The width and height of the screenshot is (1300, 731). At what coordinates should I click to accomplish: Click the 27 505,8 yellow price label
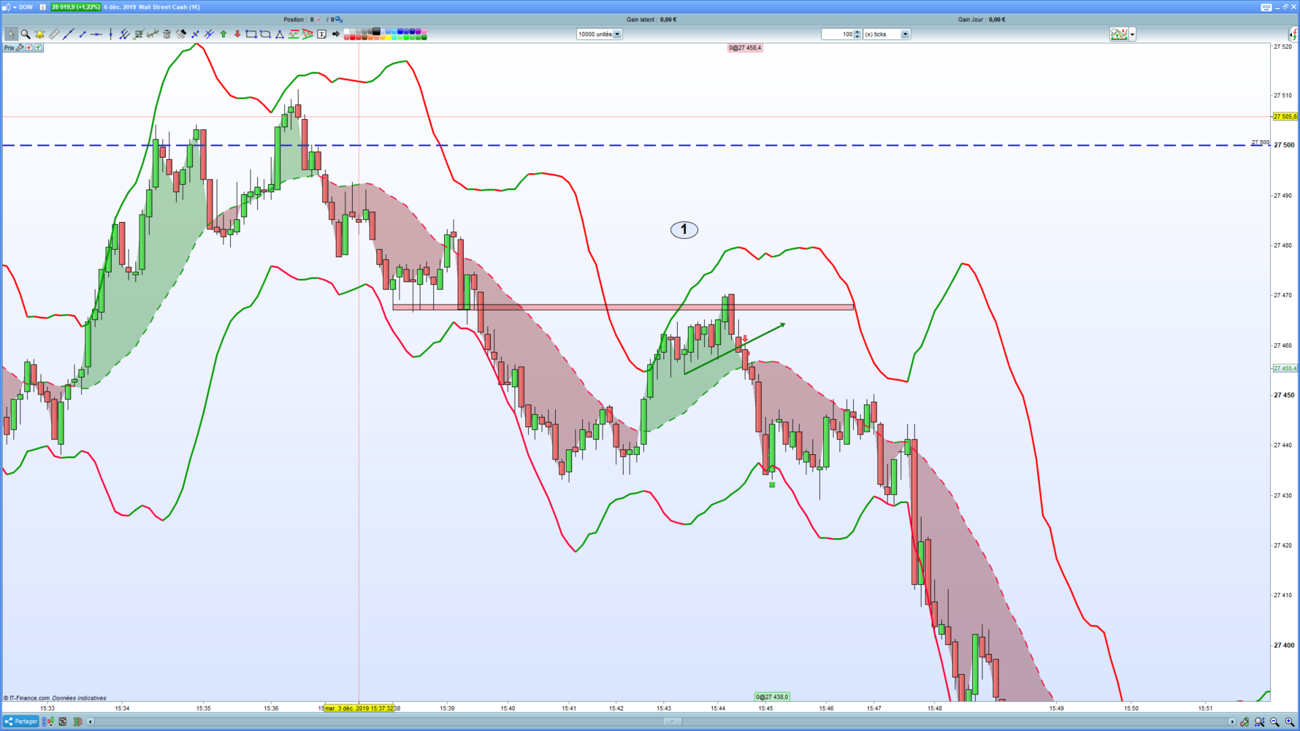pos(1285,117)
